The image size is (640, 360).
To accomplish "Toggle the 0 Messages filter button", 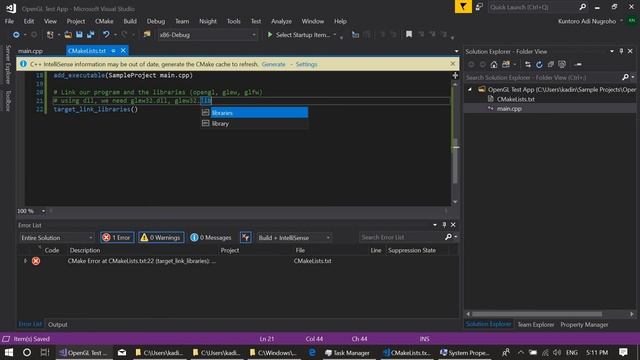I will pyautogui.click(x=211, y=238).
